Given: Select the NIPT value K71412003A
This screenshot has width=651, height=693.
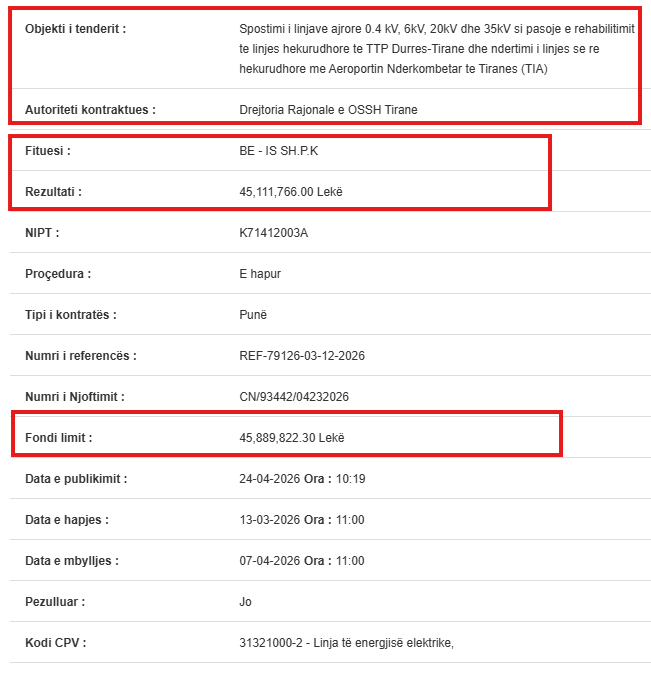Looking at the screenshot, I should click(x=274, y=233).
